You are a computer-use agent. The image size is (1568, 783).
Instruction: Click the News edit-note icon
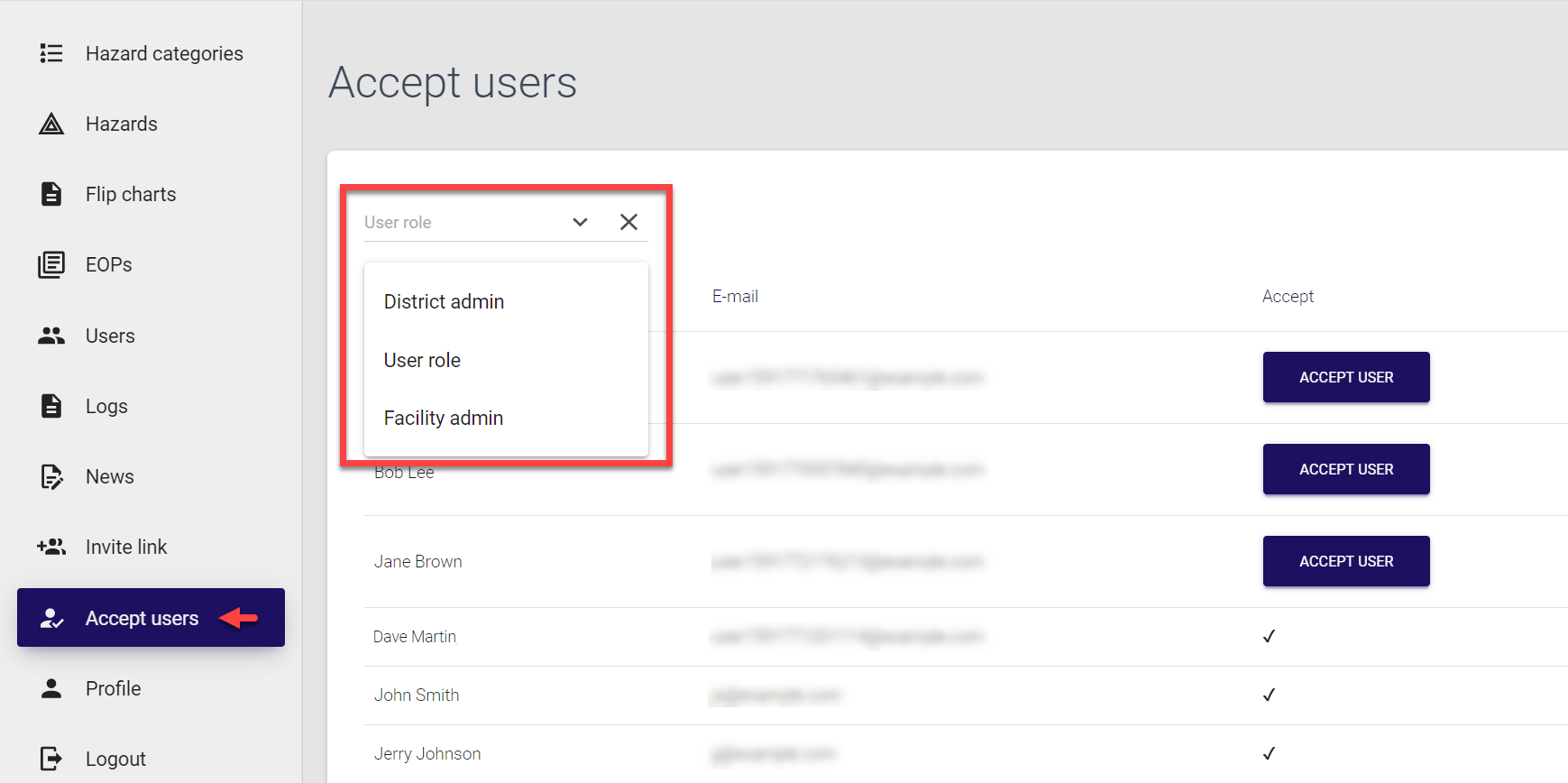coord(51,476)
